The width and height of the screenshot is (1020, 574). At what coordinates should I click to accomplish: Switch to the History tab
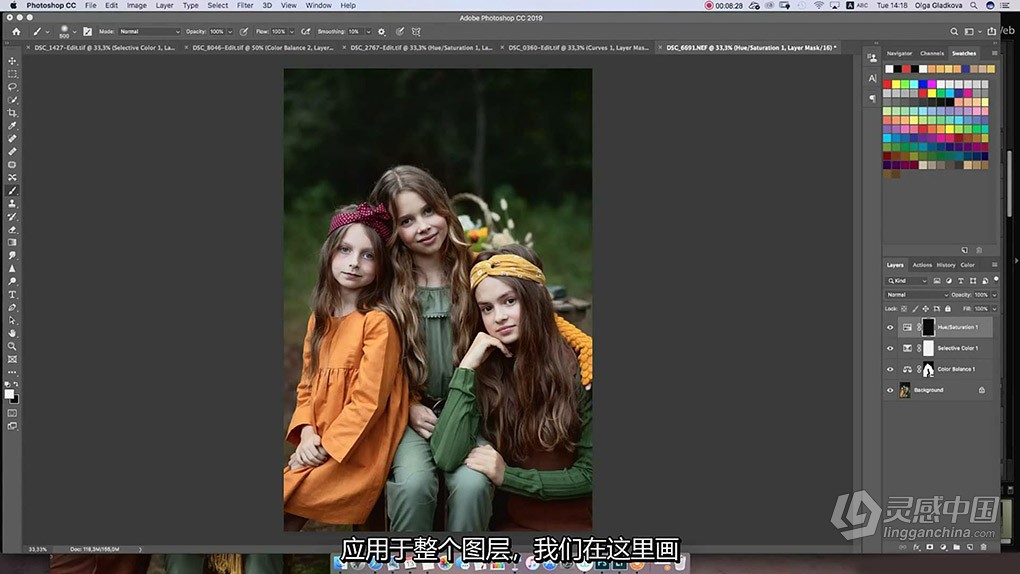point(946,265)
